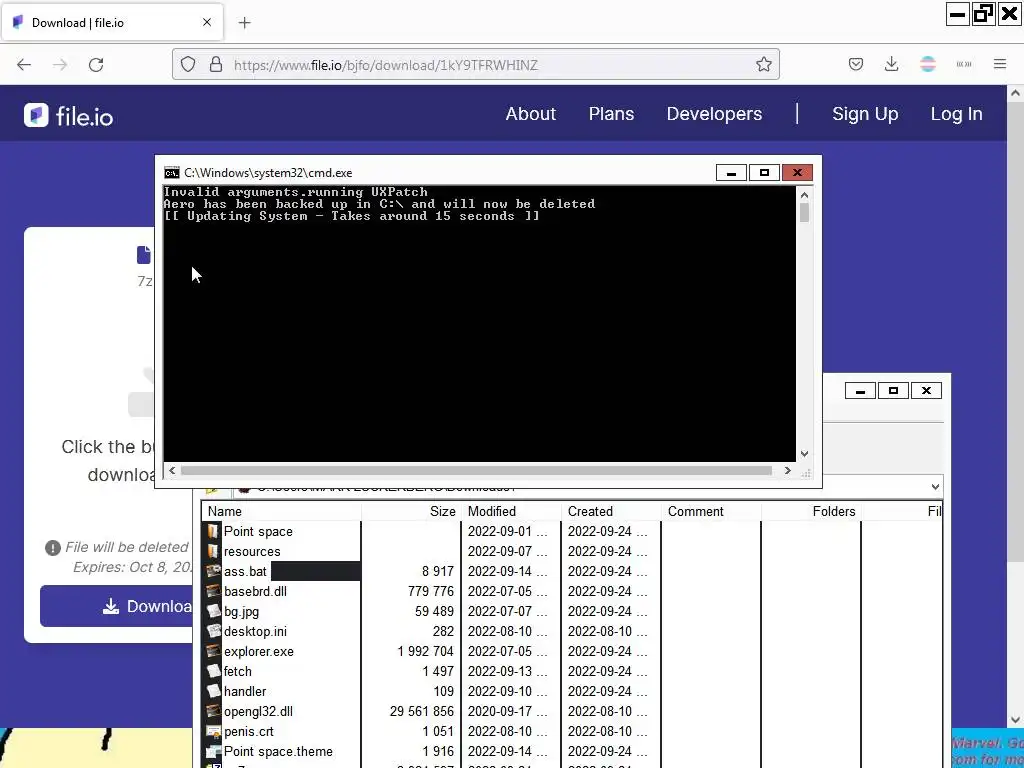Select the bg.jpg file
The width and height of the screenshot is (1024, 768).
click(x=241, y=612)
